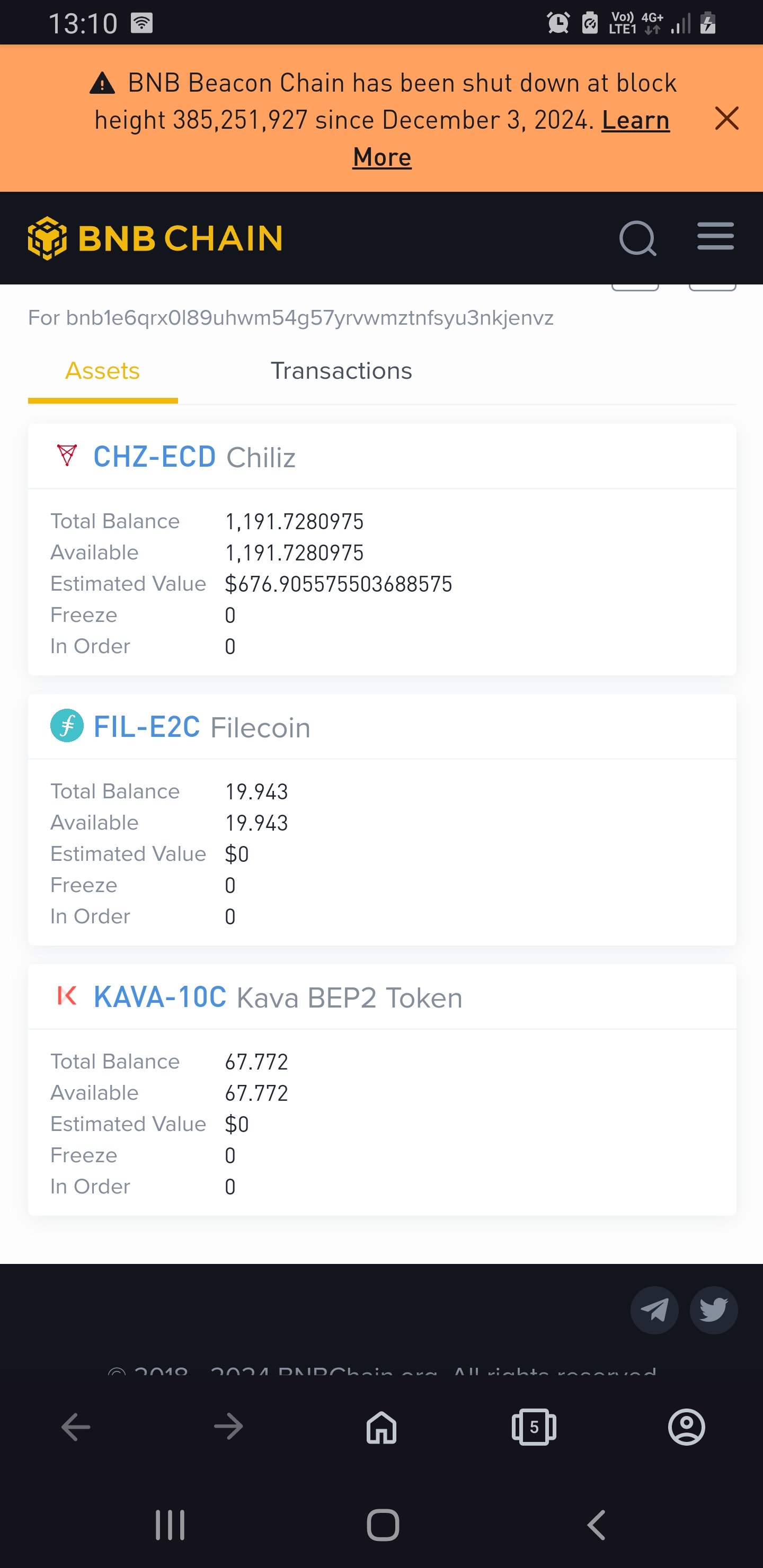Viewport: 763px width, 1568px height.
Task: Dismiss the shutdown notice with the X
Action: (x=726, y=119)
